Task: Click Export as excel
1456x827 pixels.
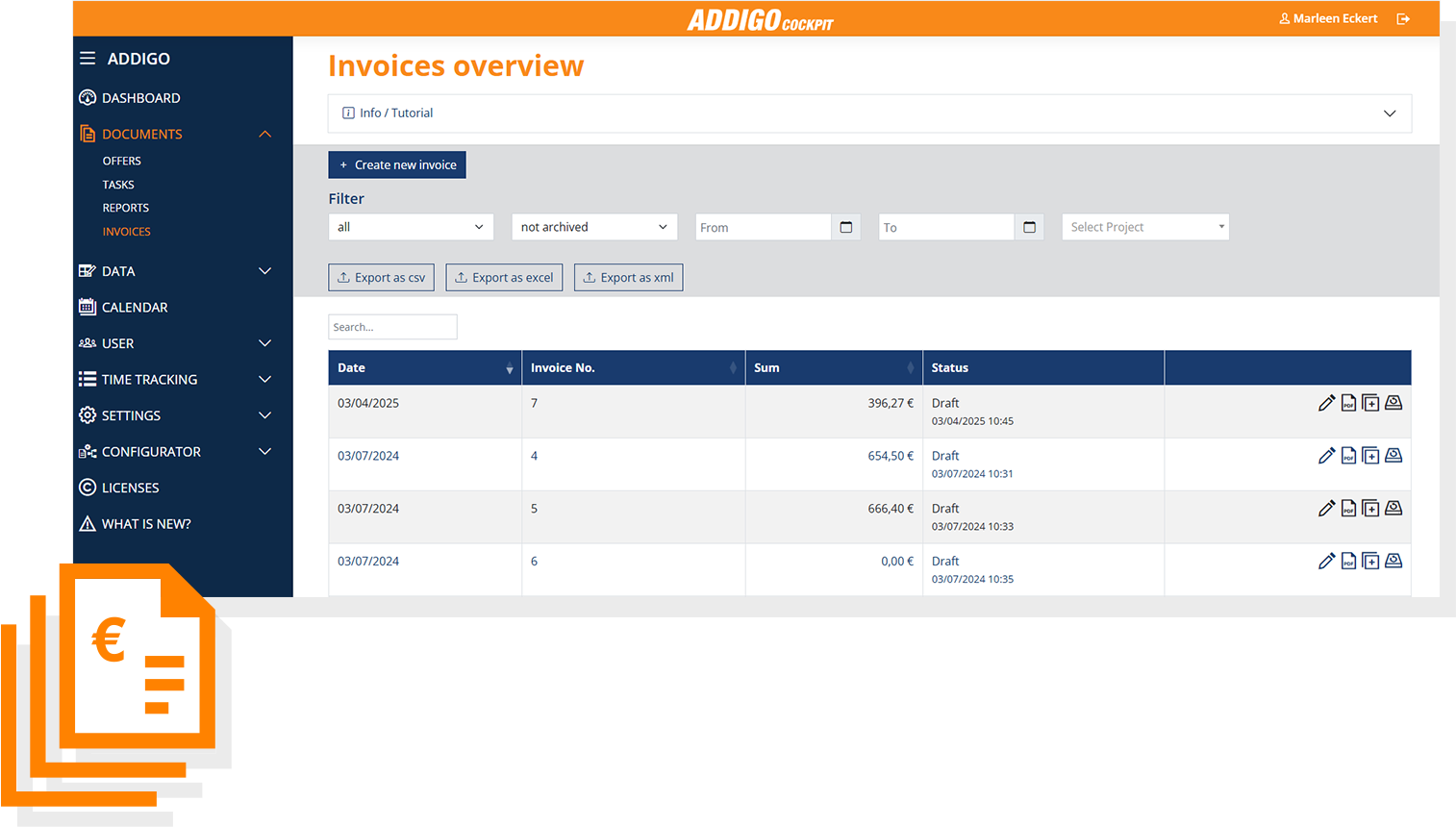Action: [504, 278]
